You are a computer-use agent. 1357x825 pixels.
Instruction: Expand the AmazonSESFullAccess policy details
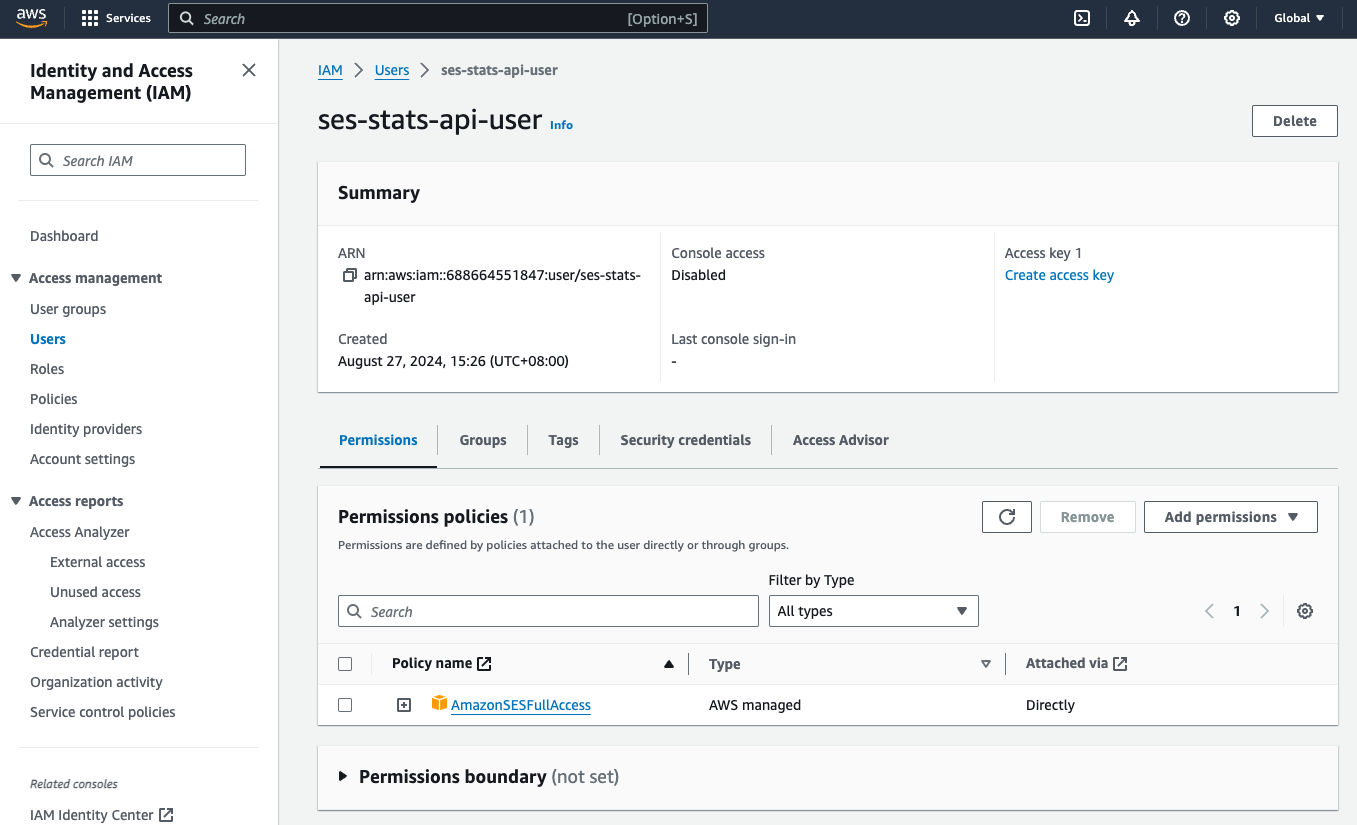[404, 705]
